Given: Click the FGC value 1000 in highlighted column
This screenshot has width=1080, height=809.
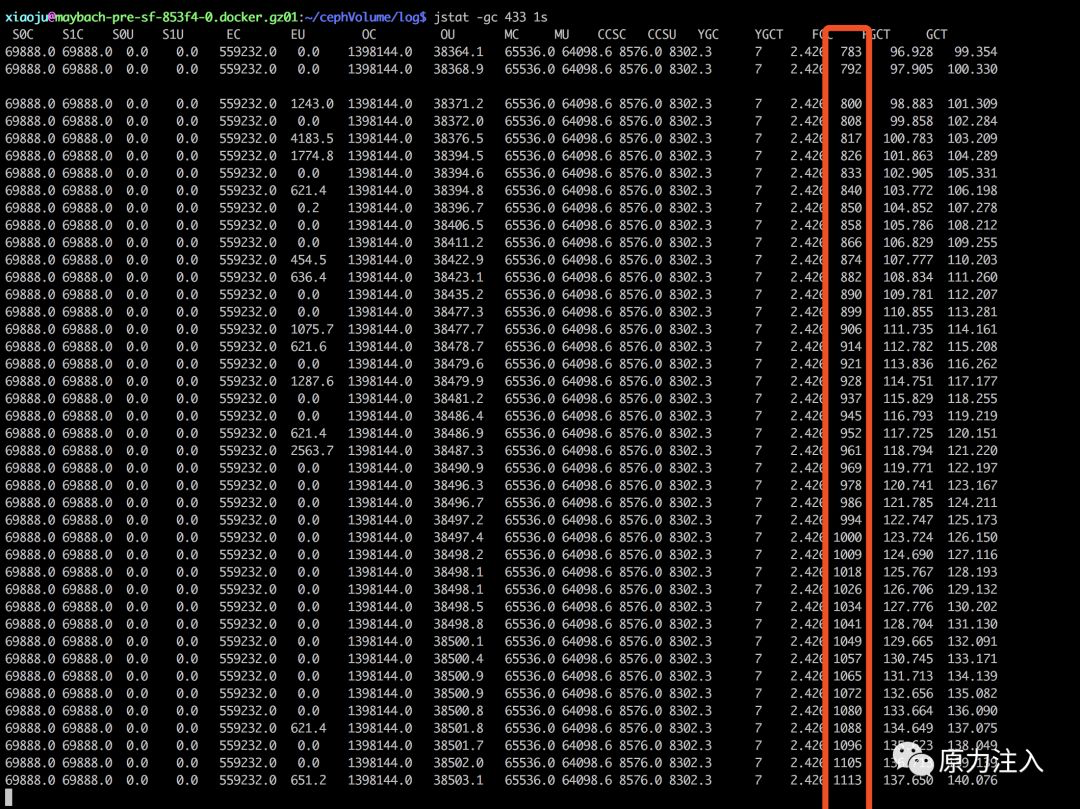Looking at the screenshot, I should pos(847,537).
